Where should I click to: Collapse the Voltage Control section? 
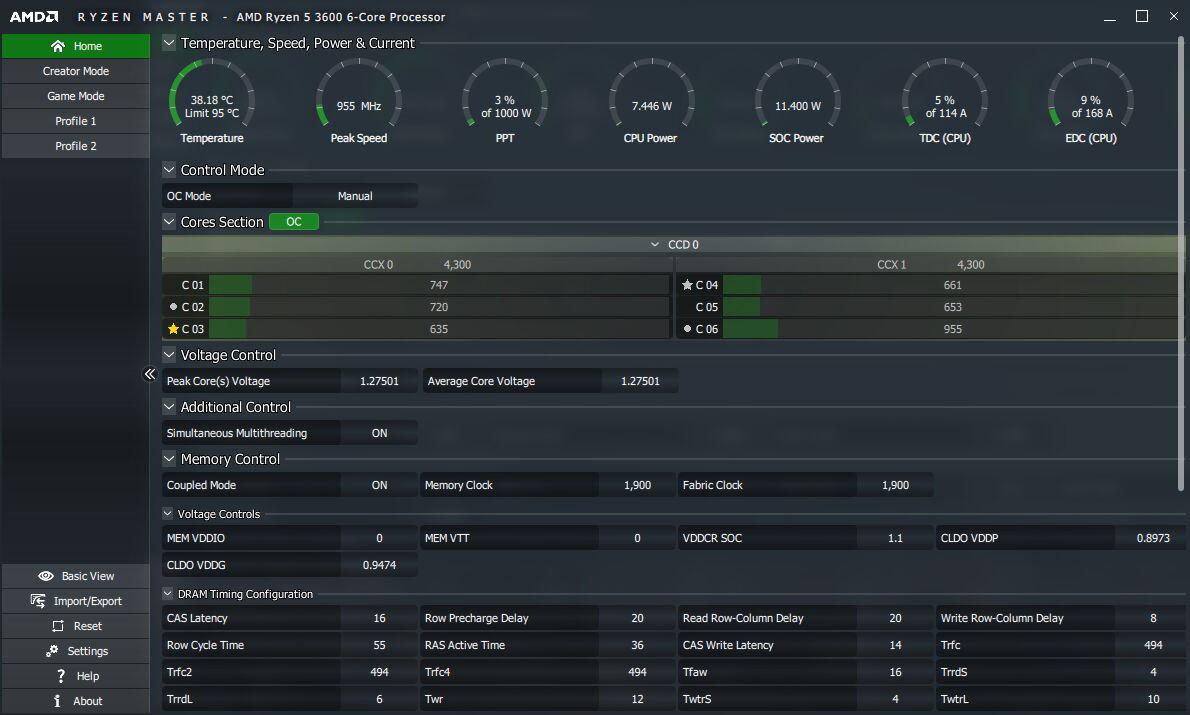169,354
